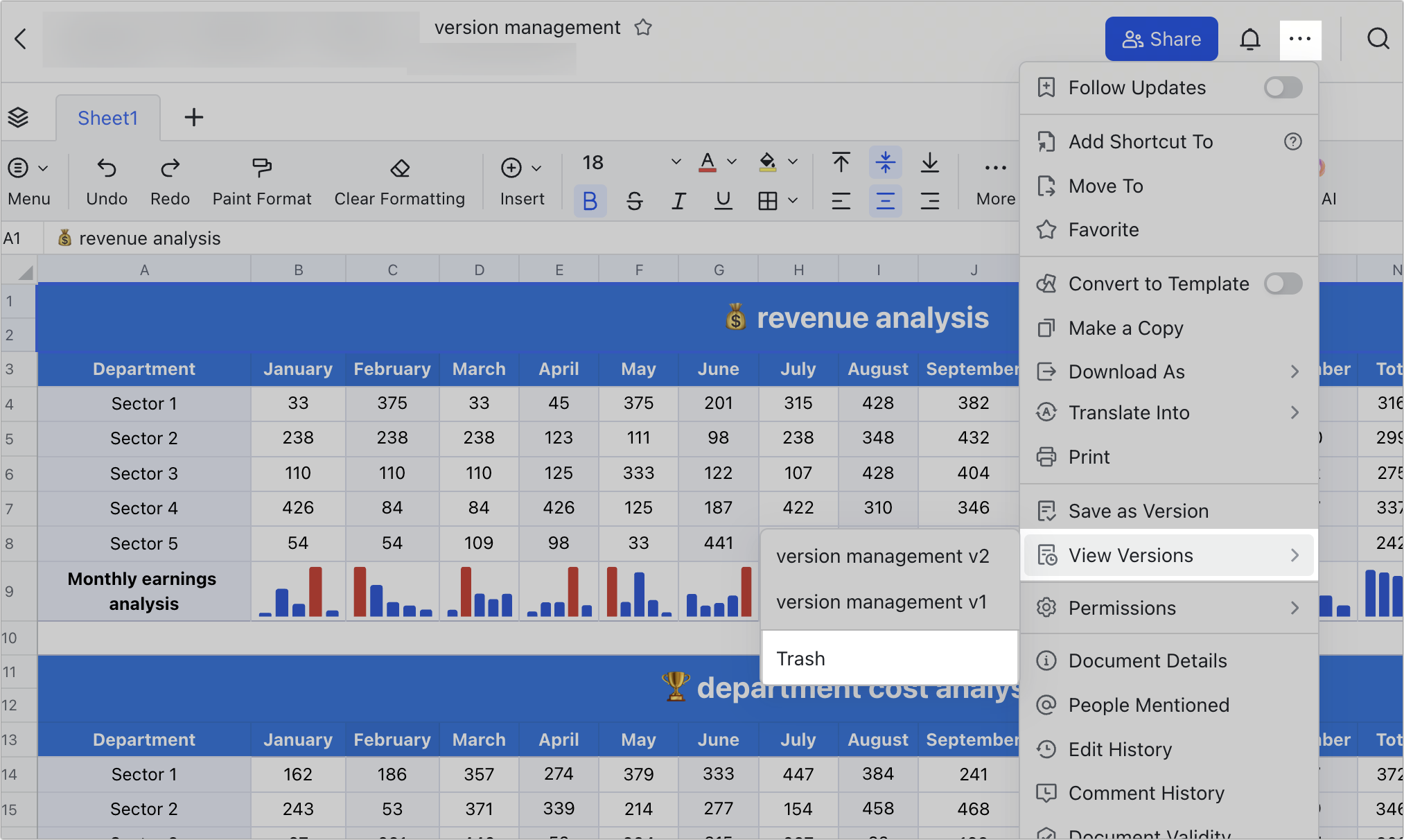Click Clear Formatting eraser icon
This screenshot has height=840, width=1404.
click(x=400, y=168)
